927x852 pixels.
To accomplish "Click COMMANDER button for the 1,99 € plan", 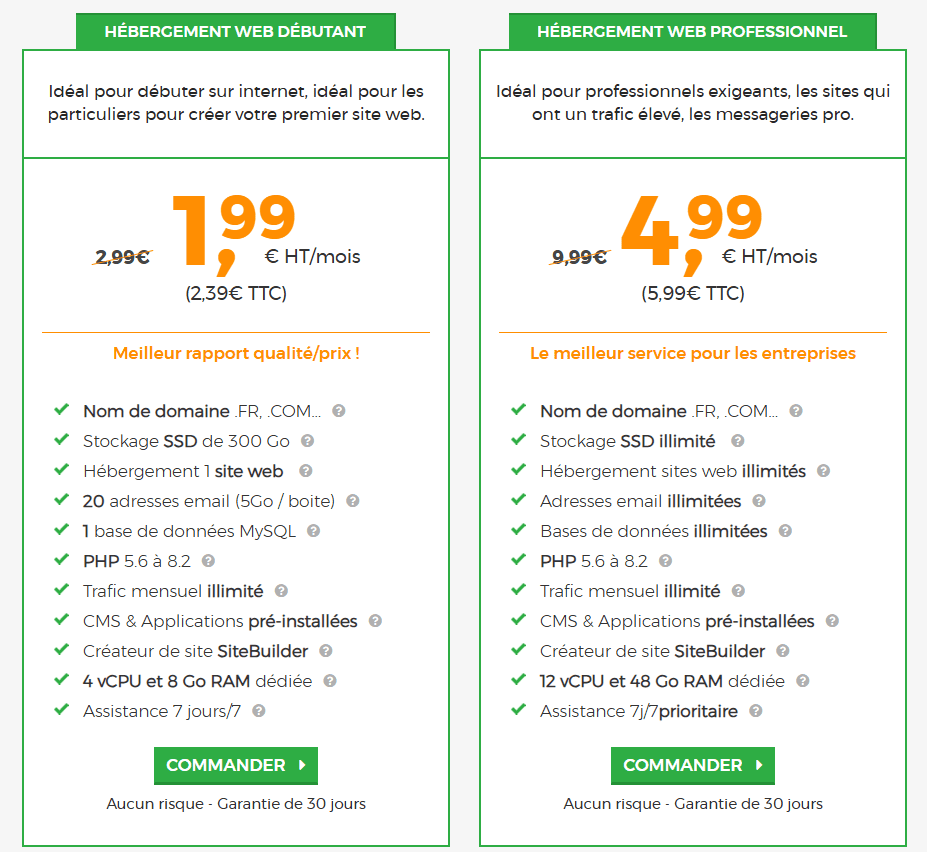I will coord(235,766).
